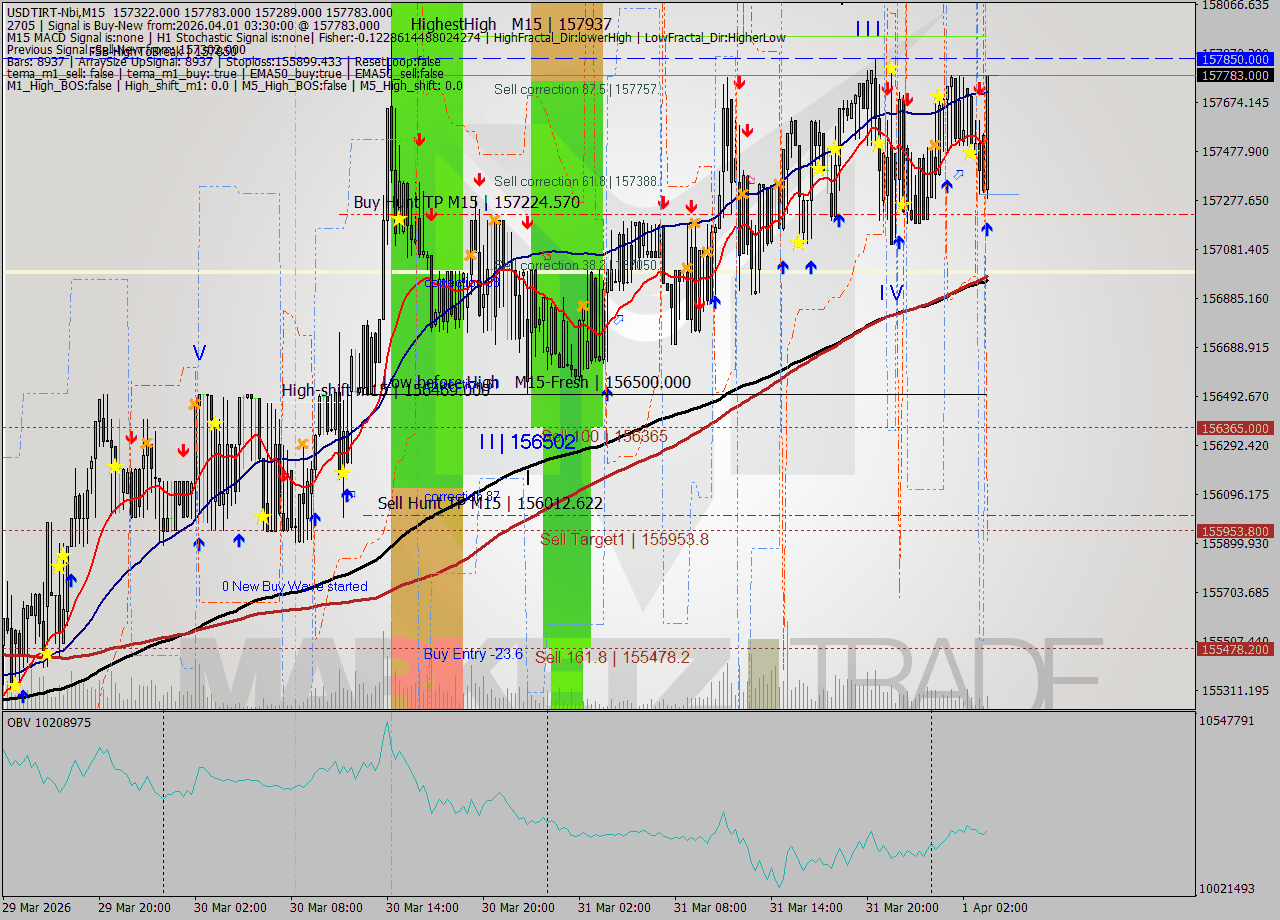1280x920 pixels.
Task: Select the yellow star marker on the rightmost candles
Action: tap(970, 152)
